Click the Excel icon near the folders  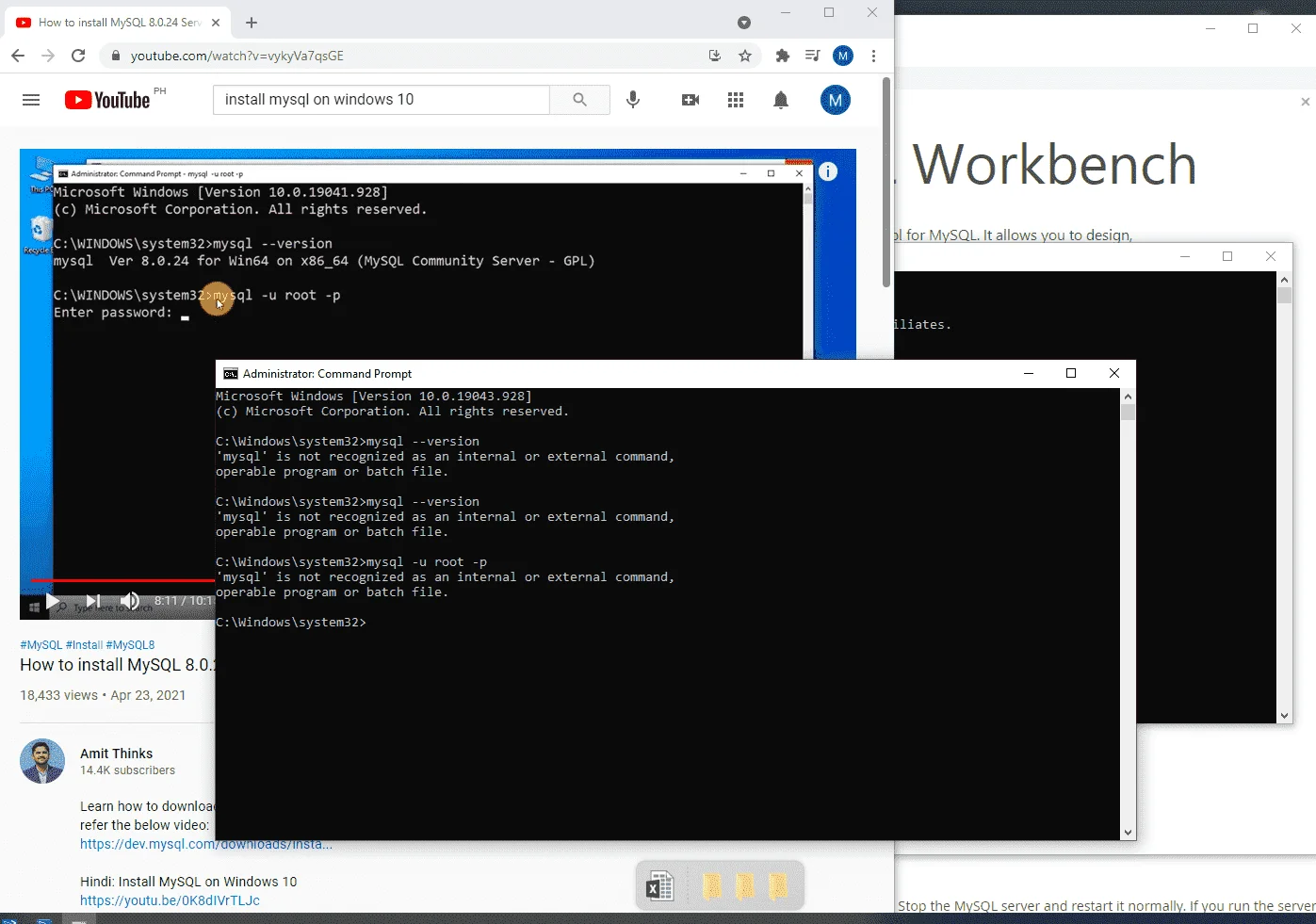(659, 886)
